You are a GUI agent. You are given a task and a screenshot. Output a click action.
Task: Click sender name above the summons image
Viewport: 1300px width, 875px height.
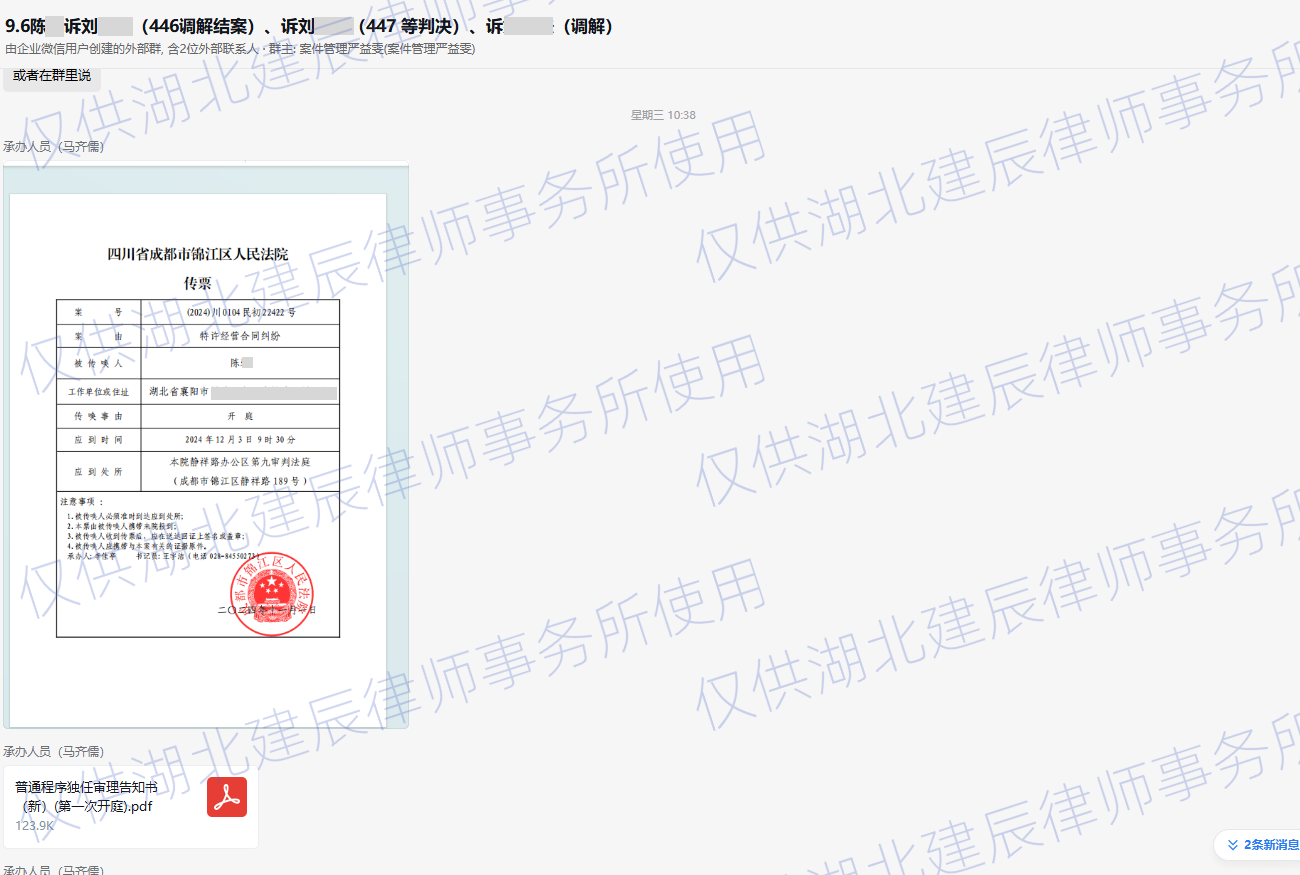click(54, 147)
